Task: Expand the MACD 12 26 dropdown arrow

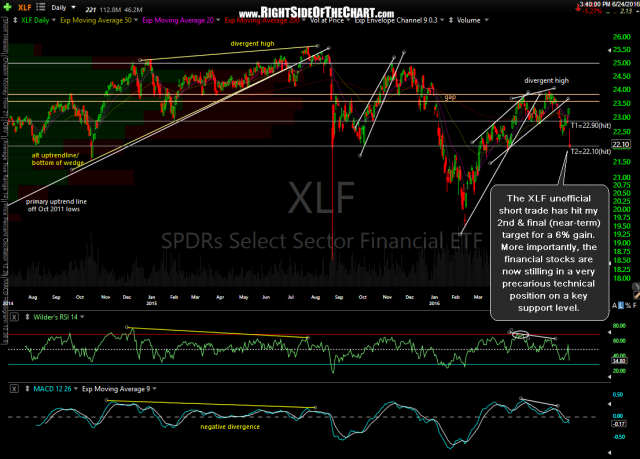Action: pos(76,389)
